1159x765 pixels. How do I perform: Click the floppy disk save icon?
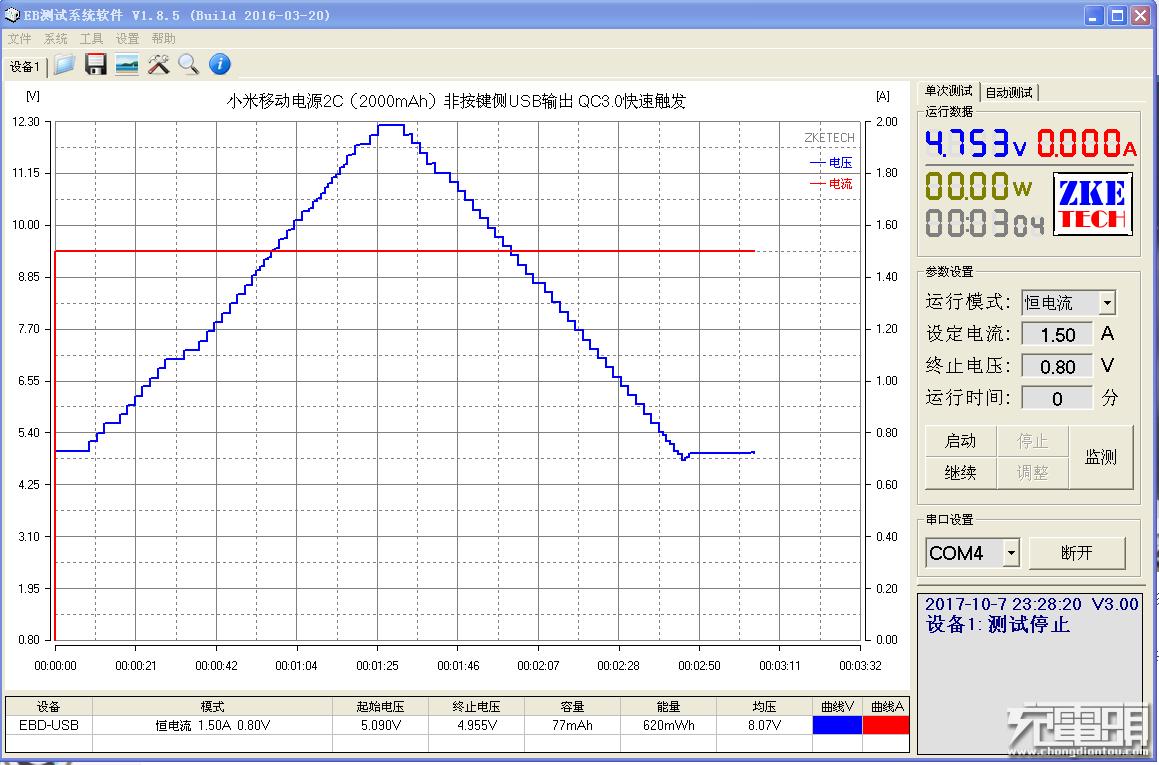pos(96,65)
